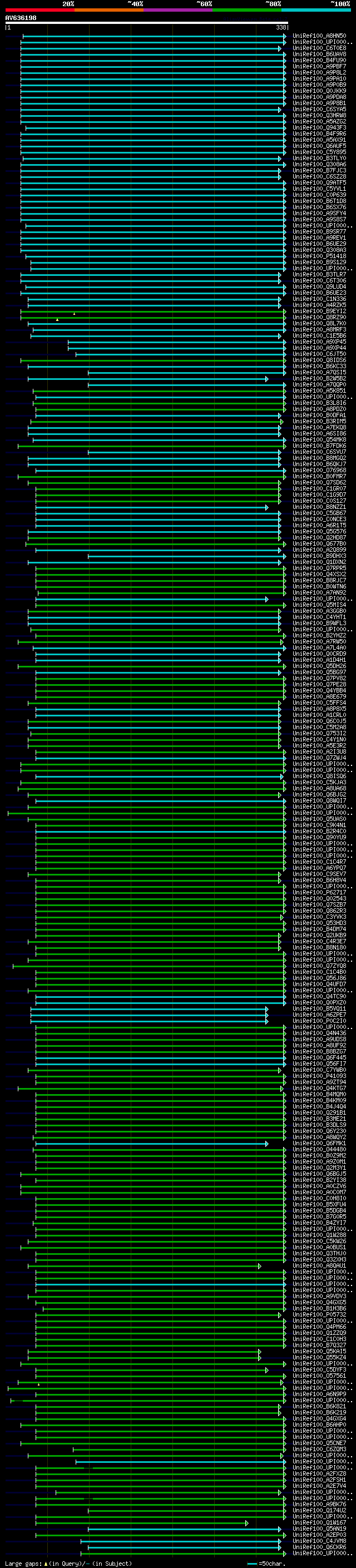Open hit UniRef100_B4FU90
This screenshot has height=1568, width=356.
click(319, 61)
